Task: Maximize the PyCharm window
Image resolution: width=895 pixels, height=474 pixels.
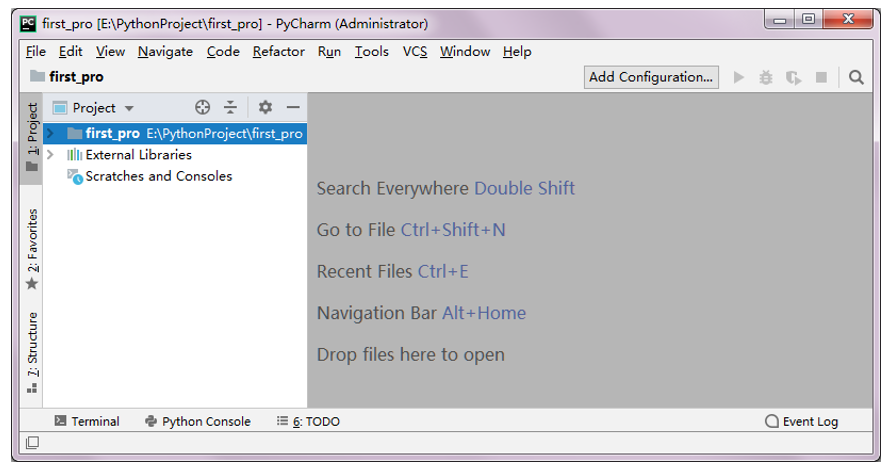Action: tap(808, 19)
